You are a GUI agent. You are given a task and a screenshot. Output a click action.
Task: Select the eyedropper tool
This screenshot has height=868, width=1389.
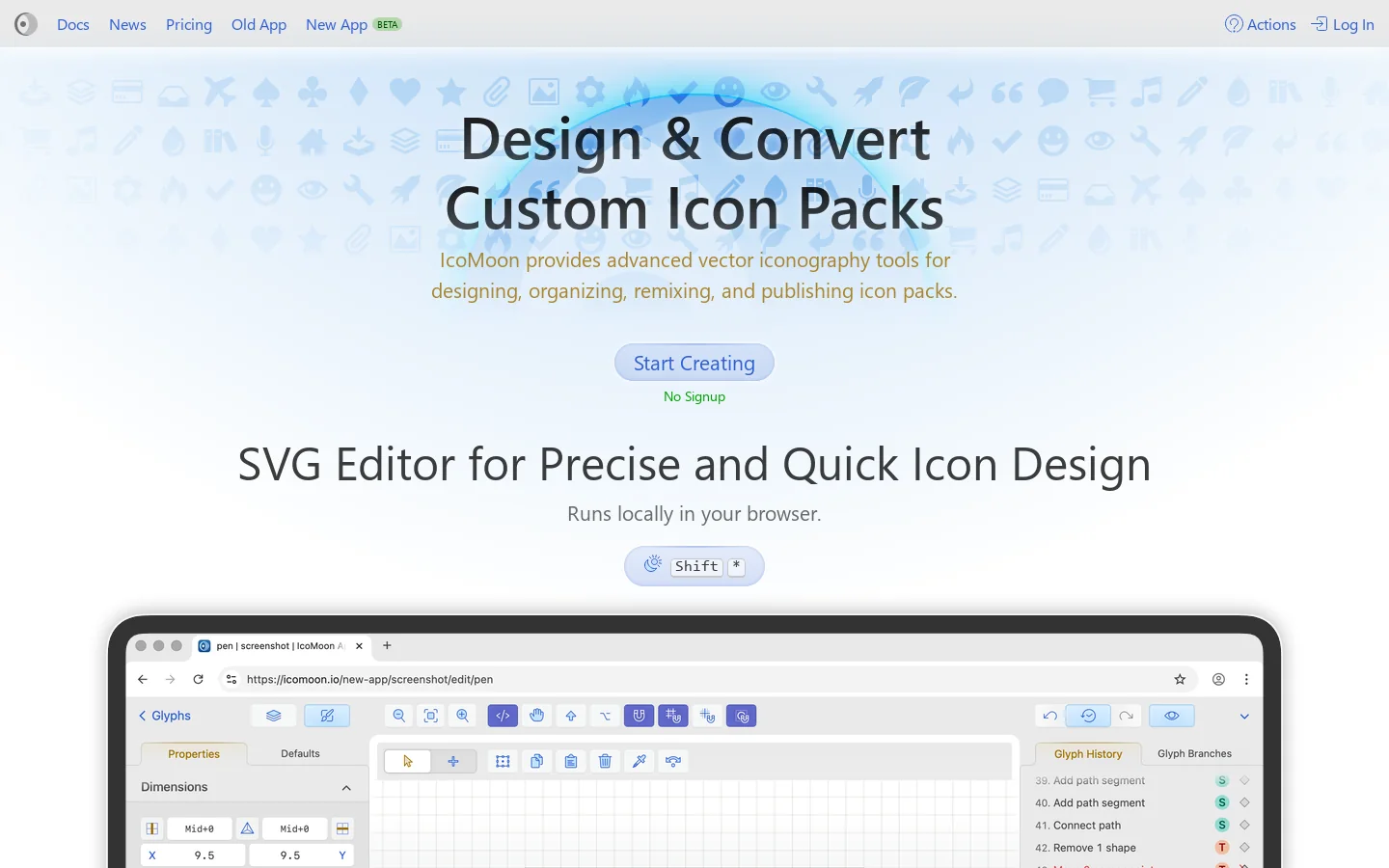pyautogui.click(x=640, y=761)
